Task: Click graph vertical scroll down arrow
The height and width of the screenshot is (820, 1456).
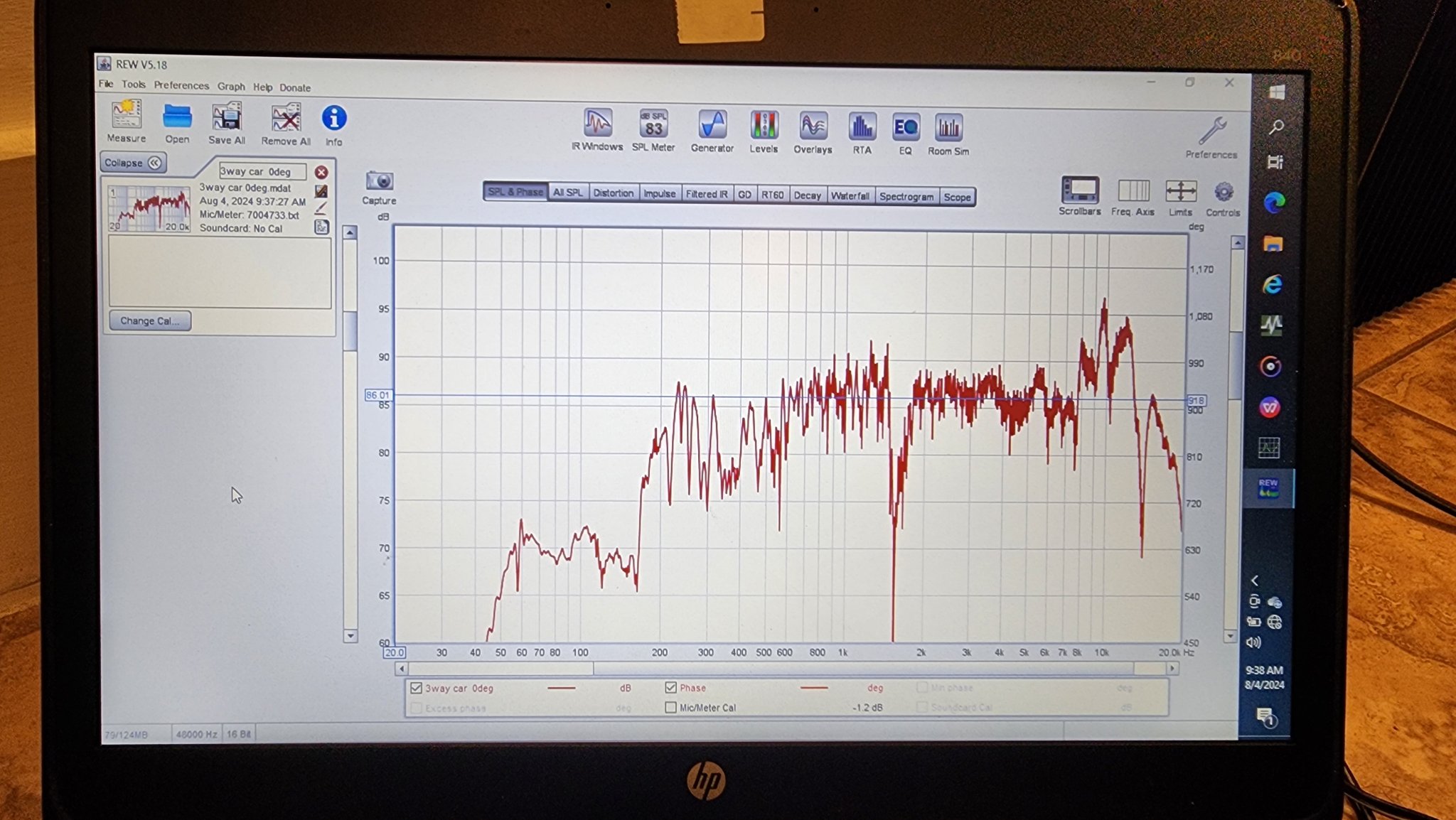Action: [1231, 636]
